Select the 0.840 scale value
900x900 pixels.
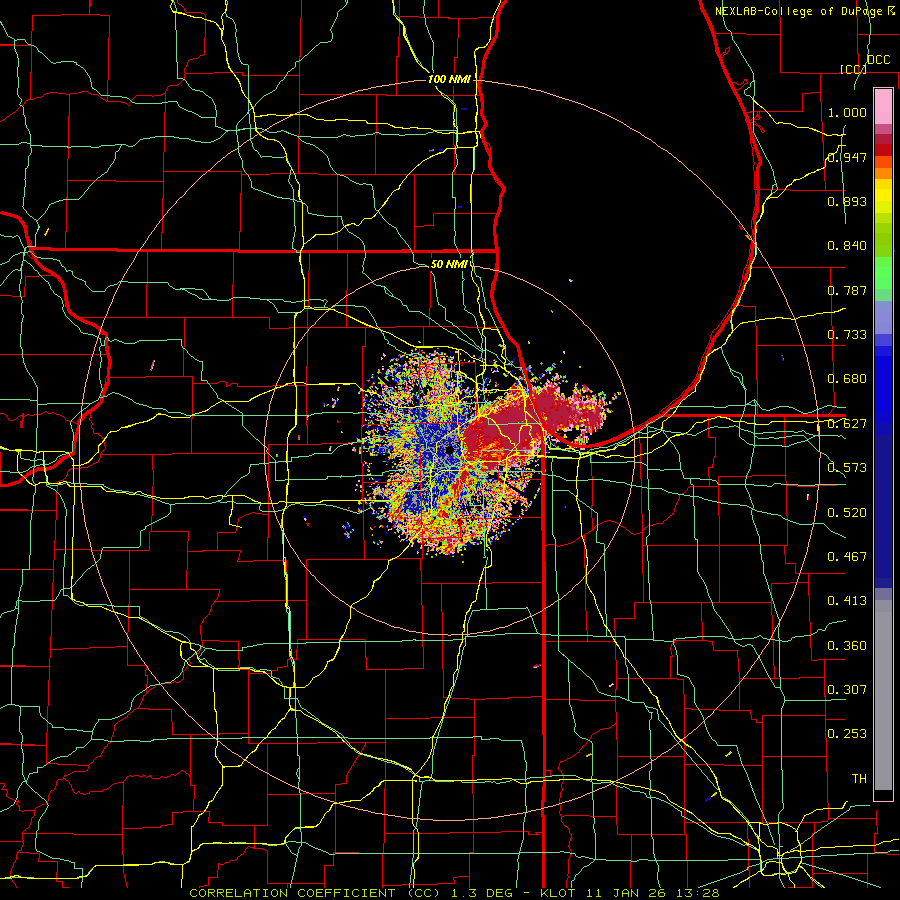tap(847, 246)
